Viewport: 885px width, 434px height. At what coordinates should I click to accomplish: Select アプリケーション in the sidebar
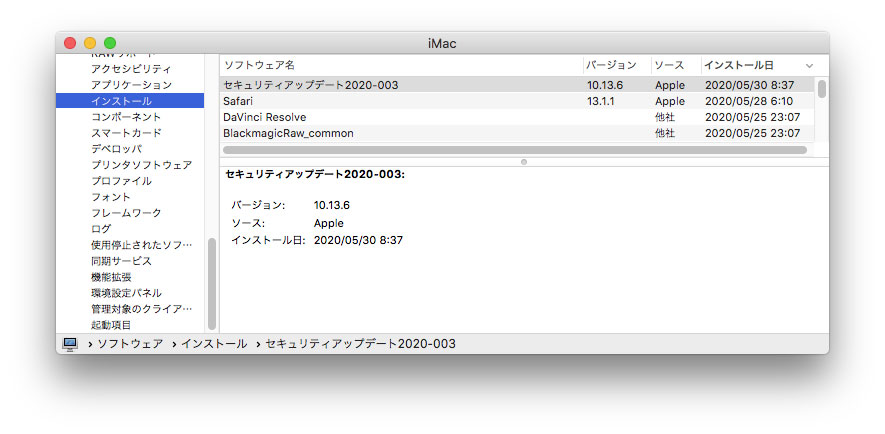(131, 85)
